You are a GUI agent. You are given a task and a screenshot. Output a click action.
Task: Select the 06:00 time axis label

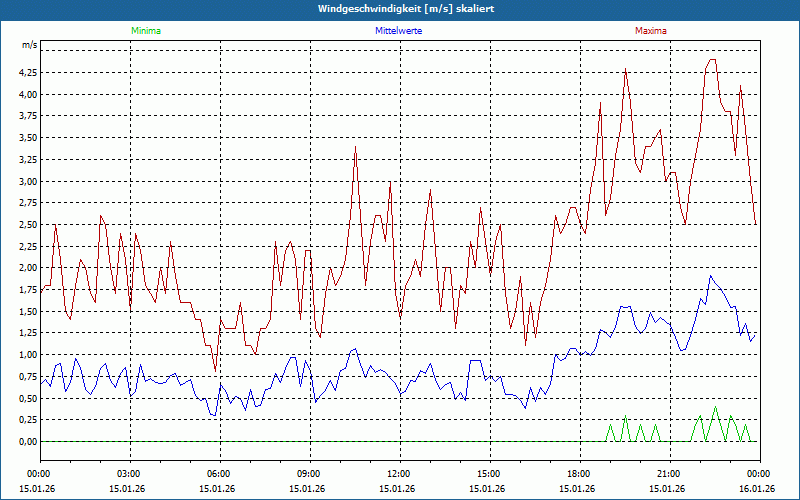[219, 474]
